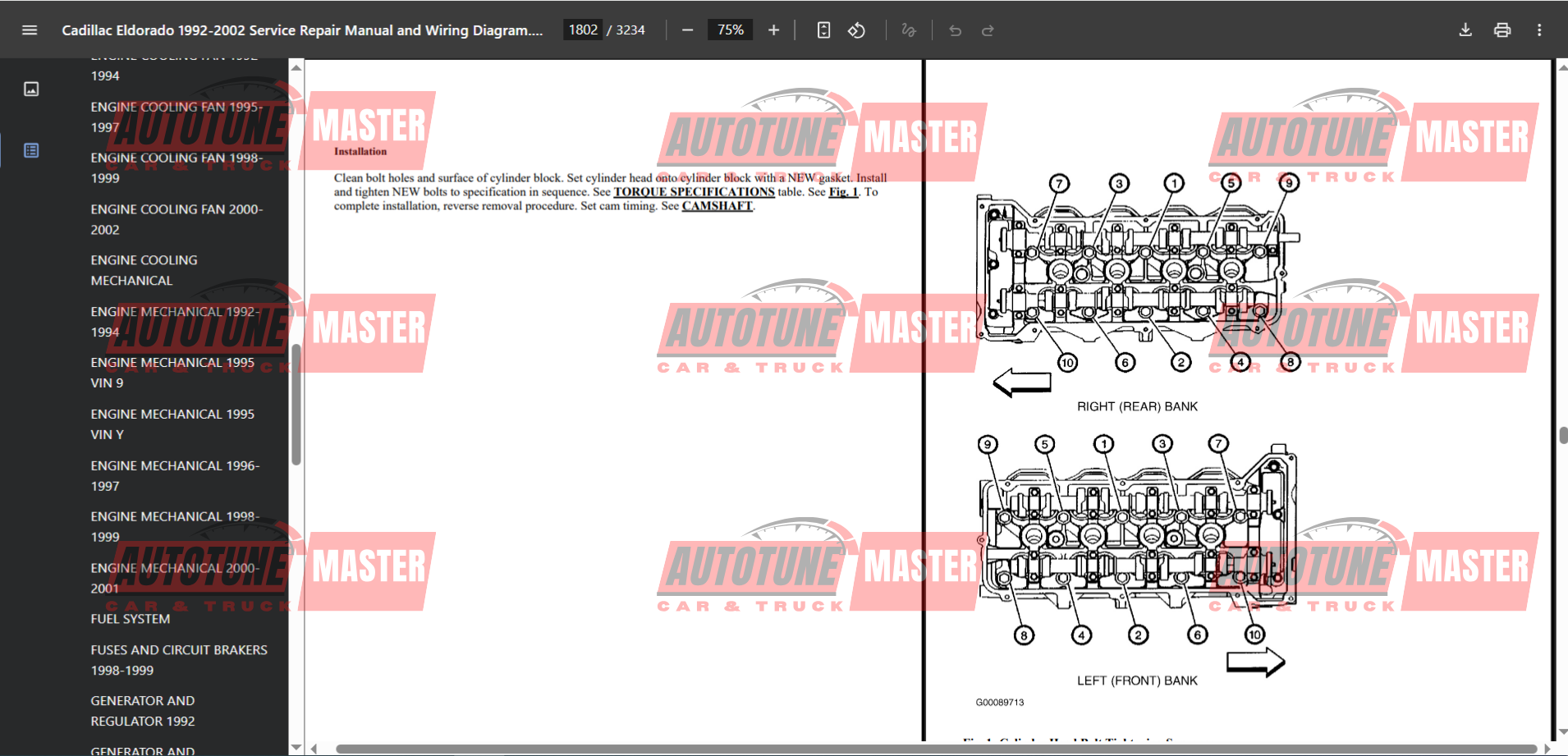The image size is (1568, 756).
Task: Select ENGINE COOLING MECHANICAL outline item
Action: (x=144, y=270)
